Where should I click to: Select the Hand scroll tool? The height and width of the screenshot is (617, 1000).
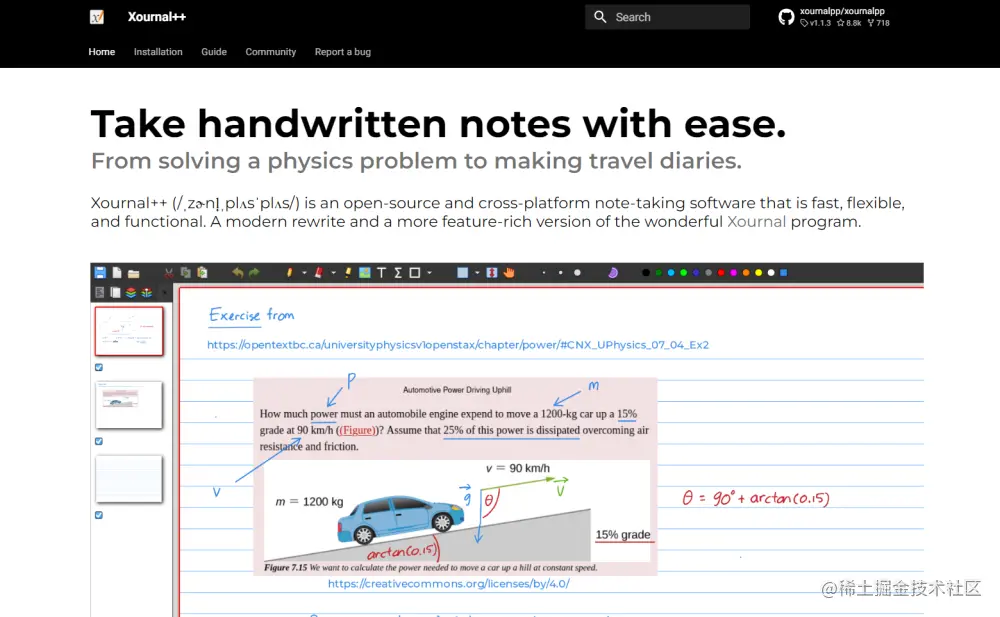[x=508, y=272]
